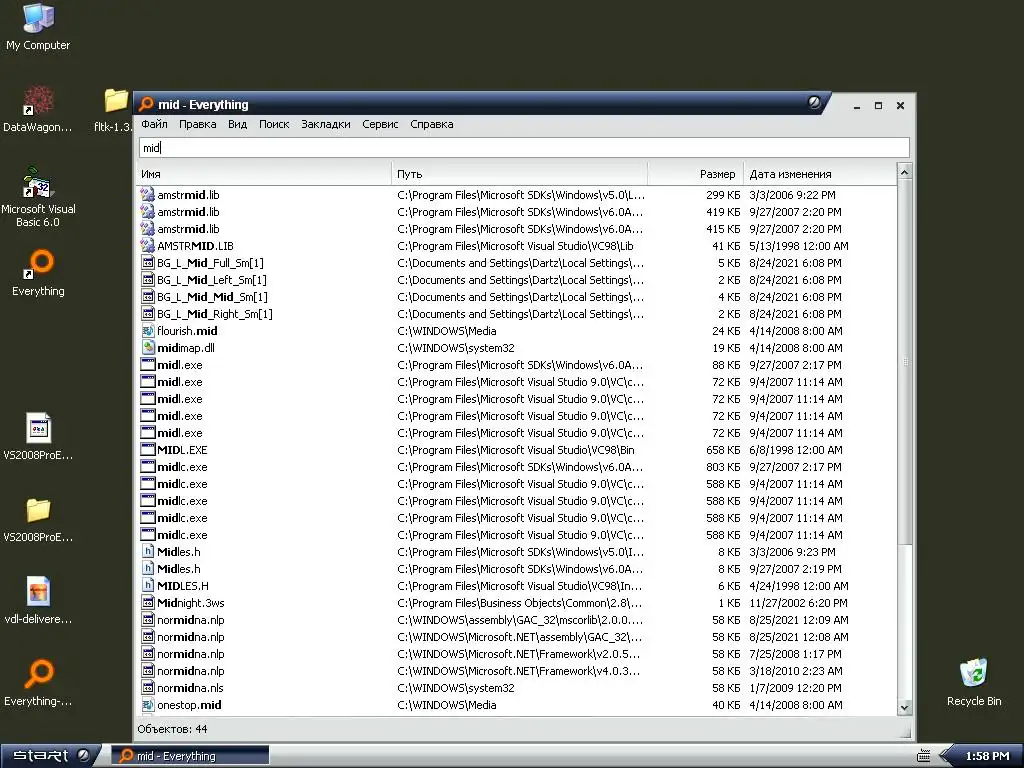Select midl.exe sized 88 КБ
The height and width of the screenshot is (768, 1024).
[x=180, y=364]
